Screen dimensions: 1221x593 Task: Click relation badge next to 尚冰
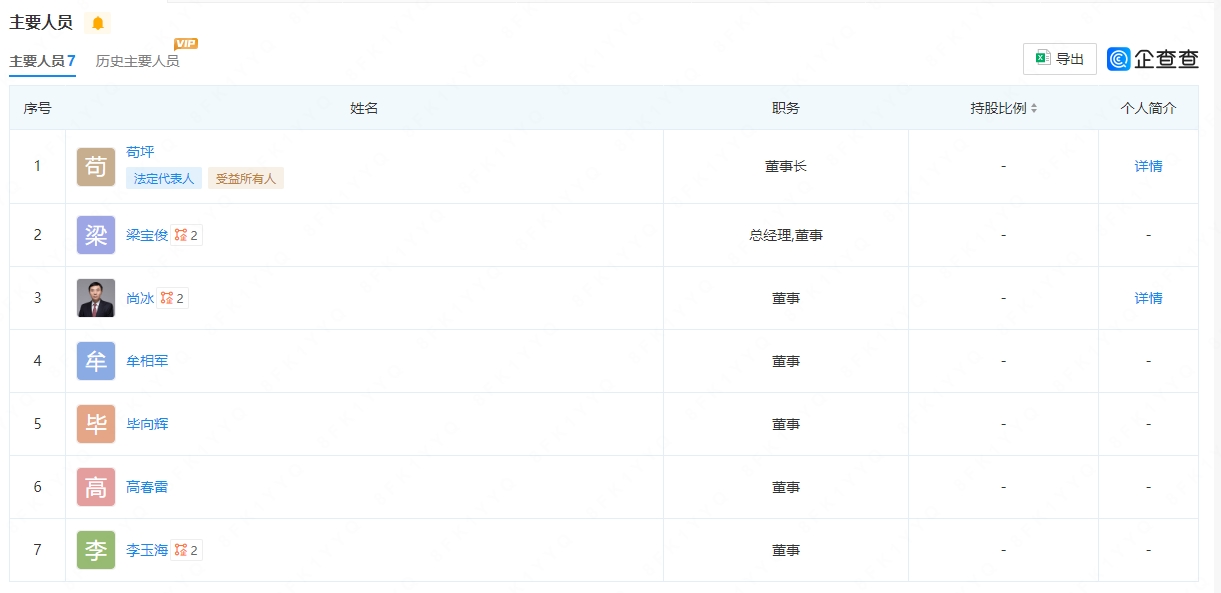173,298
